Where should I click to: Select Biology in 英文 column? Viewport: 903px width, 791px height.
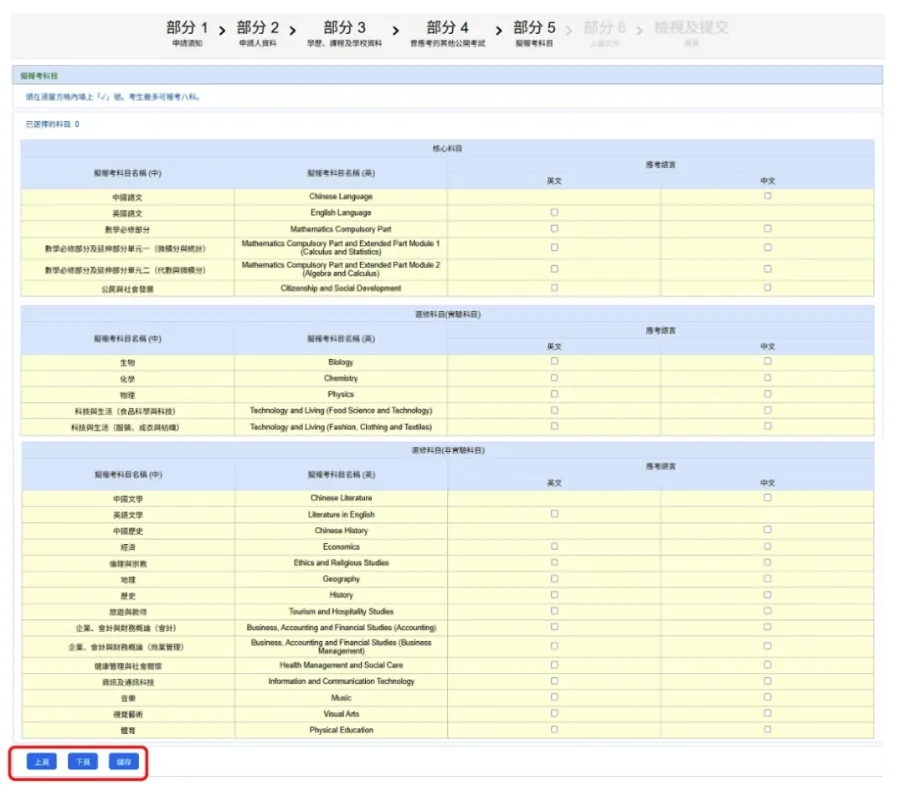coord(554,361)
